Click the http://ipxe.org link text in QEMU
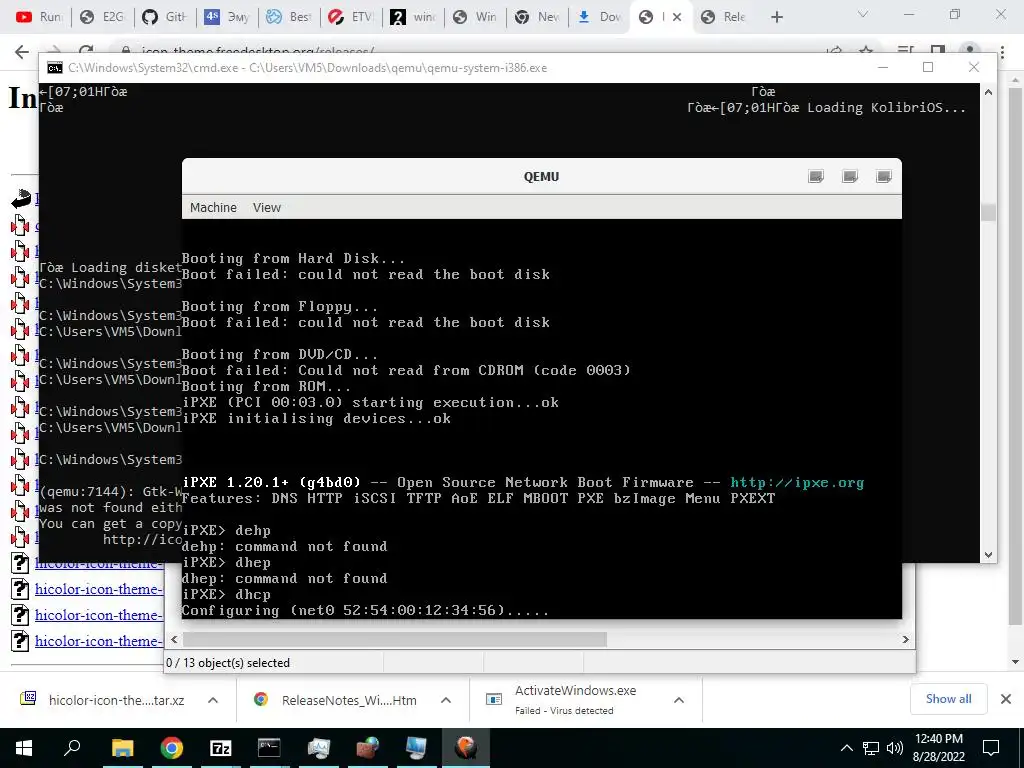The height and width of the screenshot is (768, 1024). (797, 483)
